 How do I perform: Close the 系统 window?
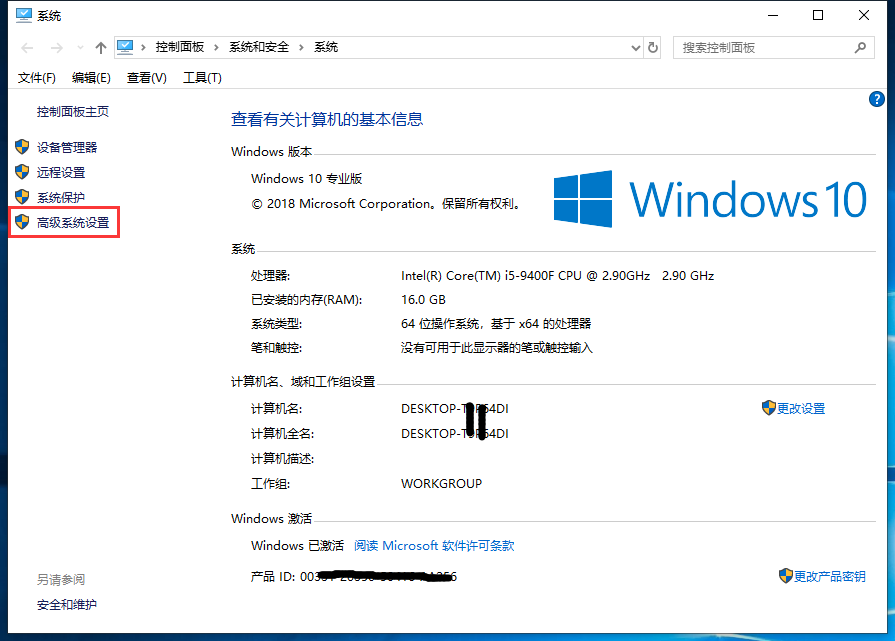tap(864, 15)
